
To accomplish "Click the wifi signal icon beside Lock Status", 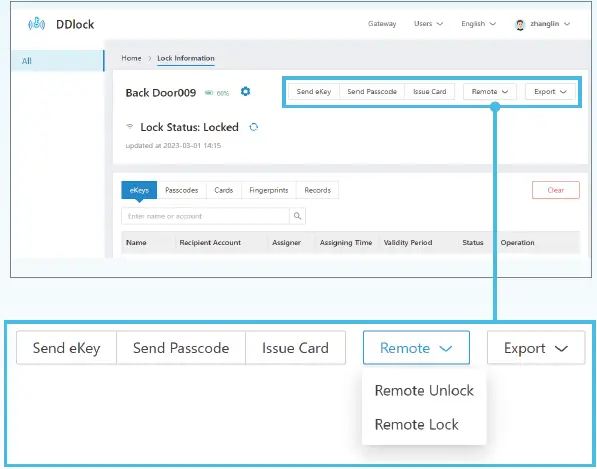I will [x=130, y=126].
